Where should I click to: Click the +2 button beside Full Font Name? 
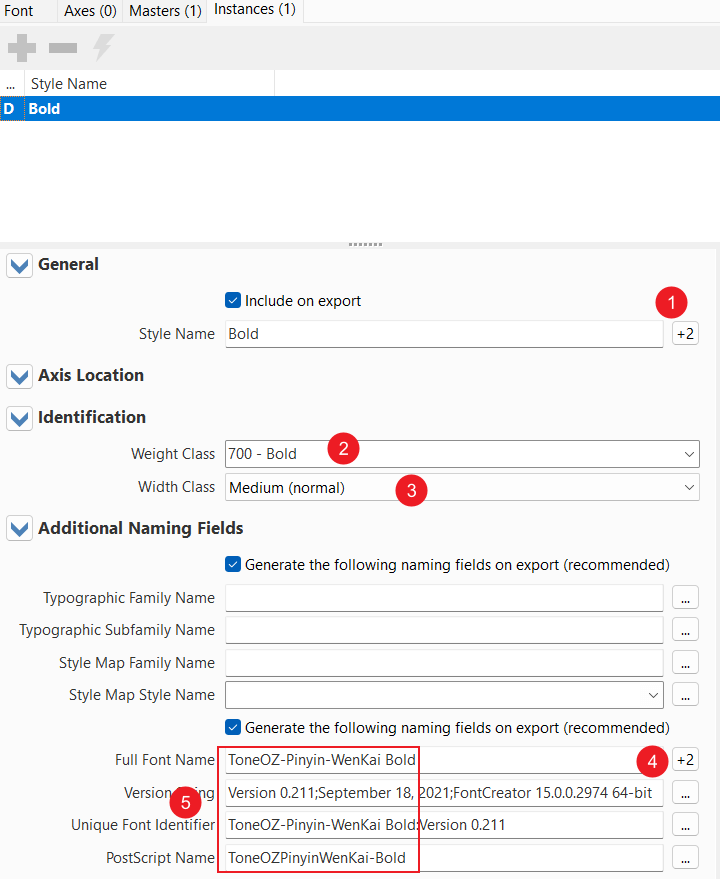(685, 760)
